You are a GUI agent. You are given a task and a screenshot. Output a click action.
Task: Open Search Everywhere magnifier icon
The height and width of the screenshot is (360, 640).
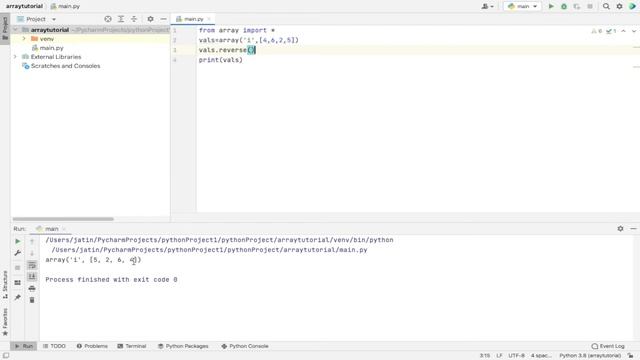[606, 6]
